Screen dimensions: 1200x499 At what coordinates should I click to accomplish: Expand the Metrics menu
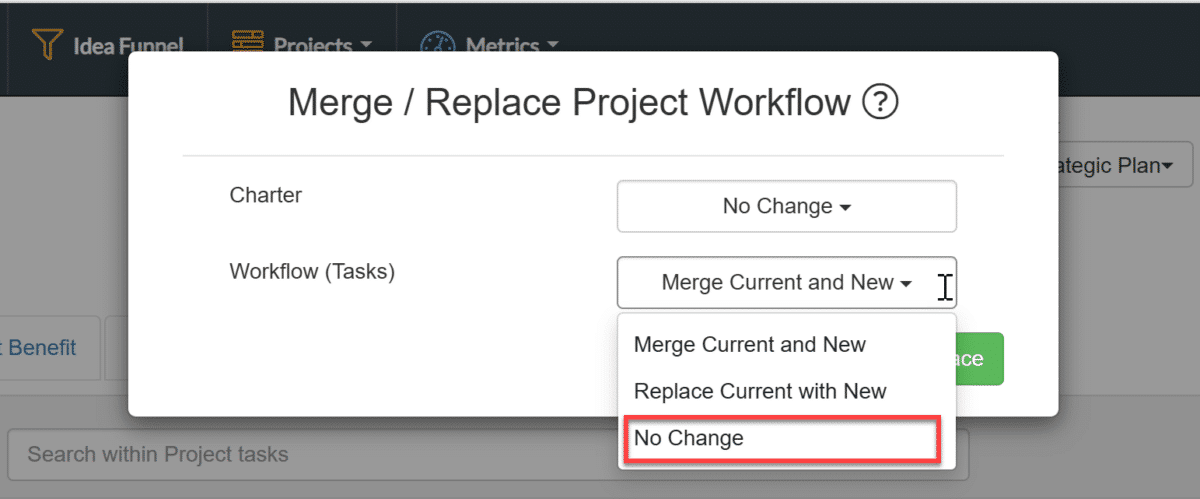click(x=490, y=45)
